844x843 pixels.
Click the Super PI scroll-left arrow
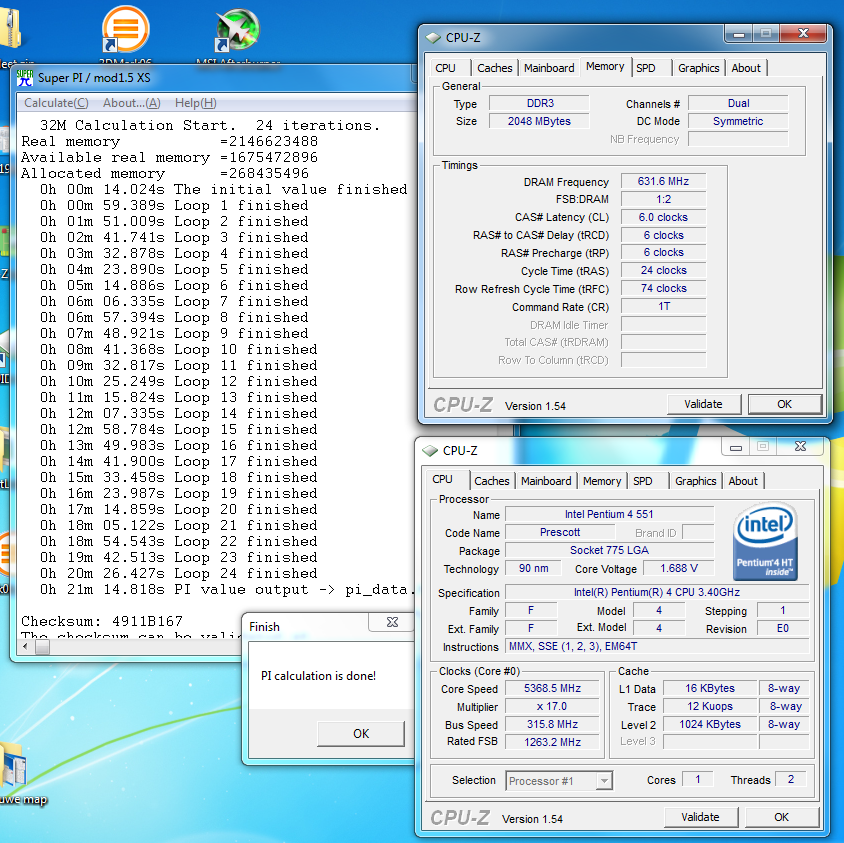click(25, 647)
